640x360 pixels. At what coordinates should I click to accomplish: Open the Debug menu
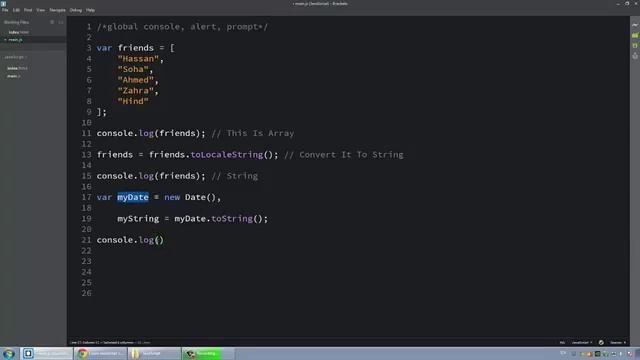tap(76, 10)
